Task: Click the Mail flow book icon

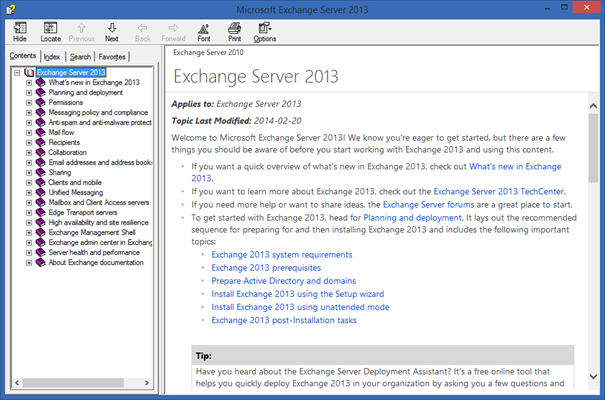Action: [x=41, y=131]
